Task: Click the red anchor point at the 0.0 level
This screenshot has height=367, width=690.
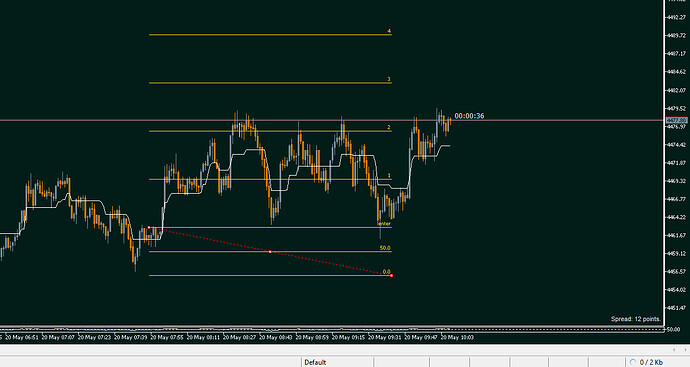Action: pos(392,275)
